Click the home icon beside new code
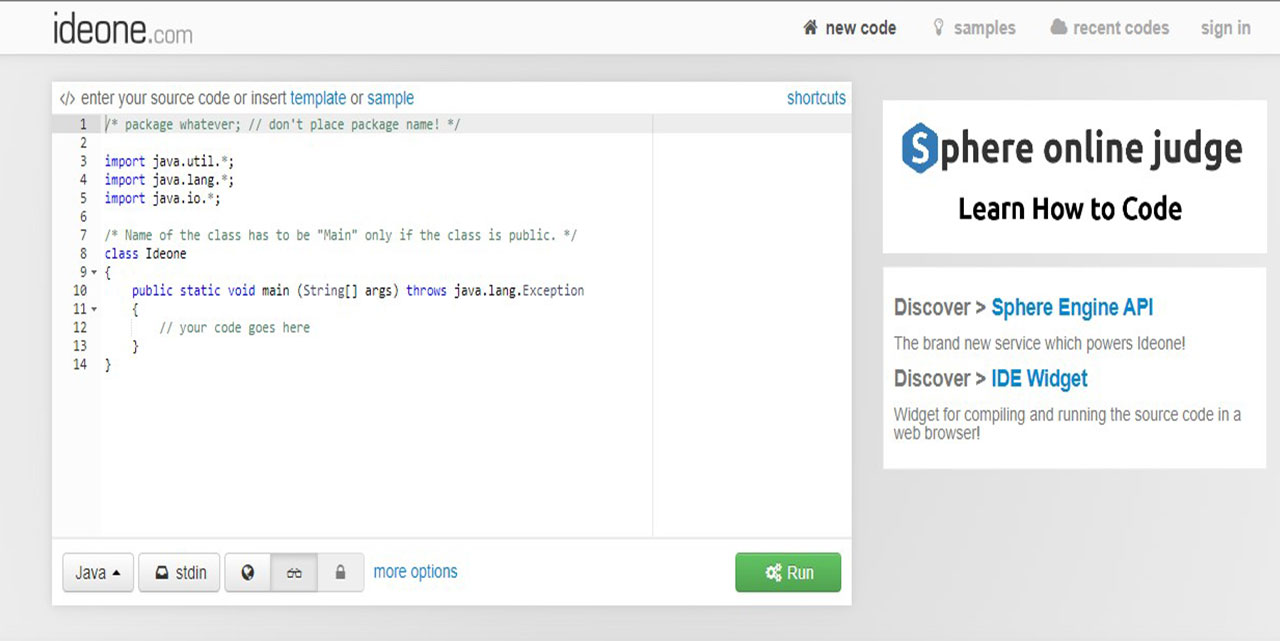The image size is (1280, 641). click(811, 28)
